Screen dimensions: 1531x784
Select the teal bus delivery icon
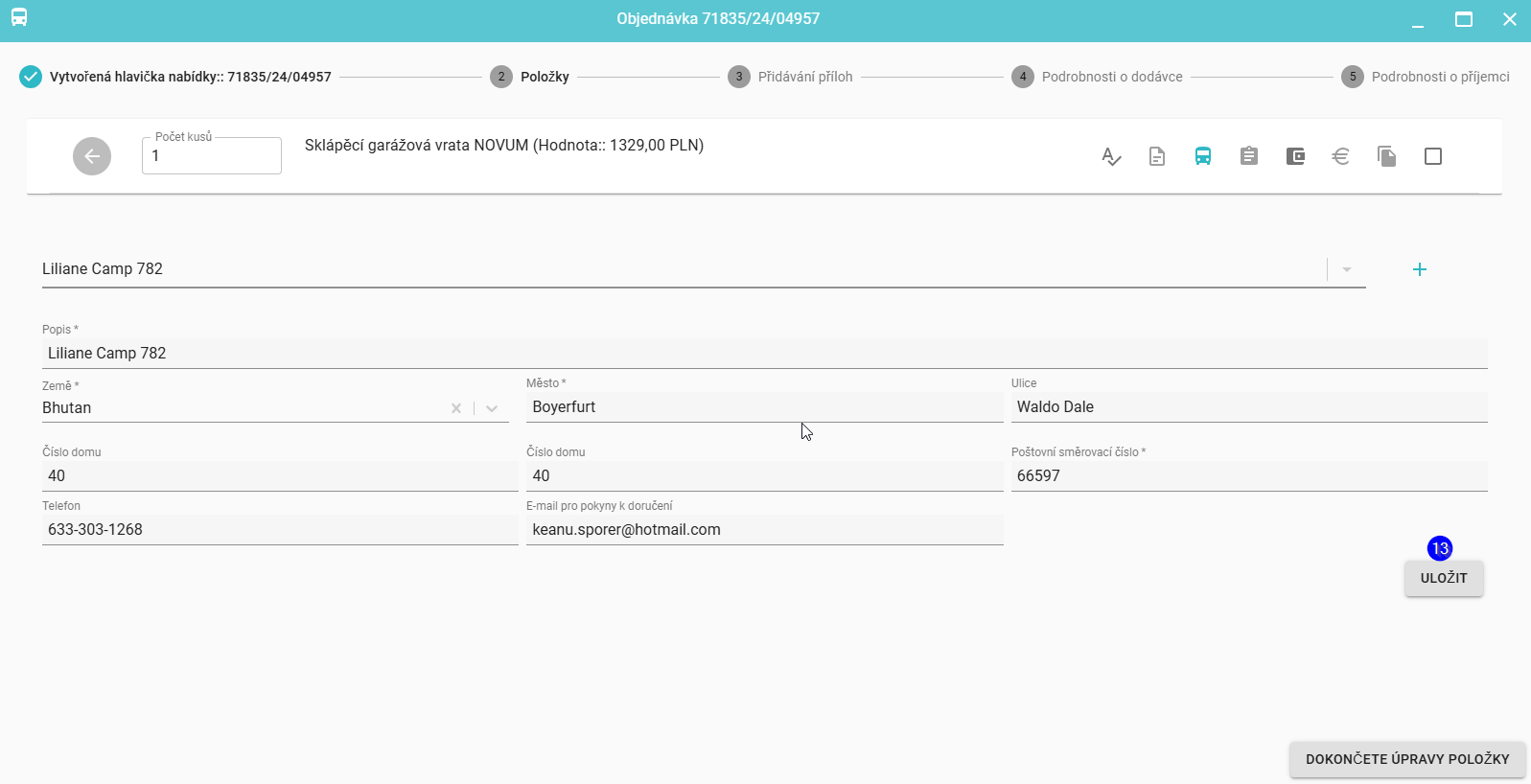tap(1203, 156)
